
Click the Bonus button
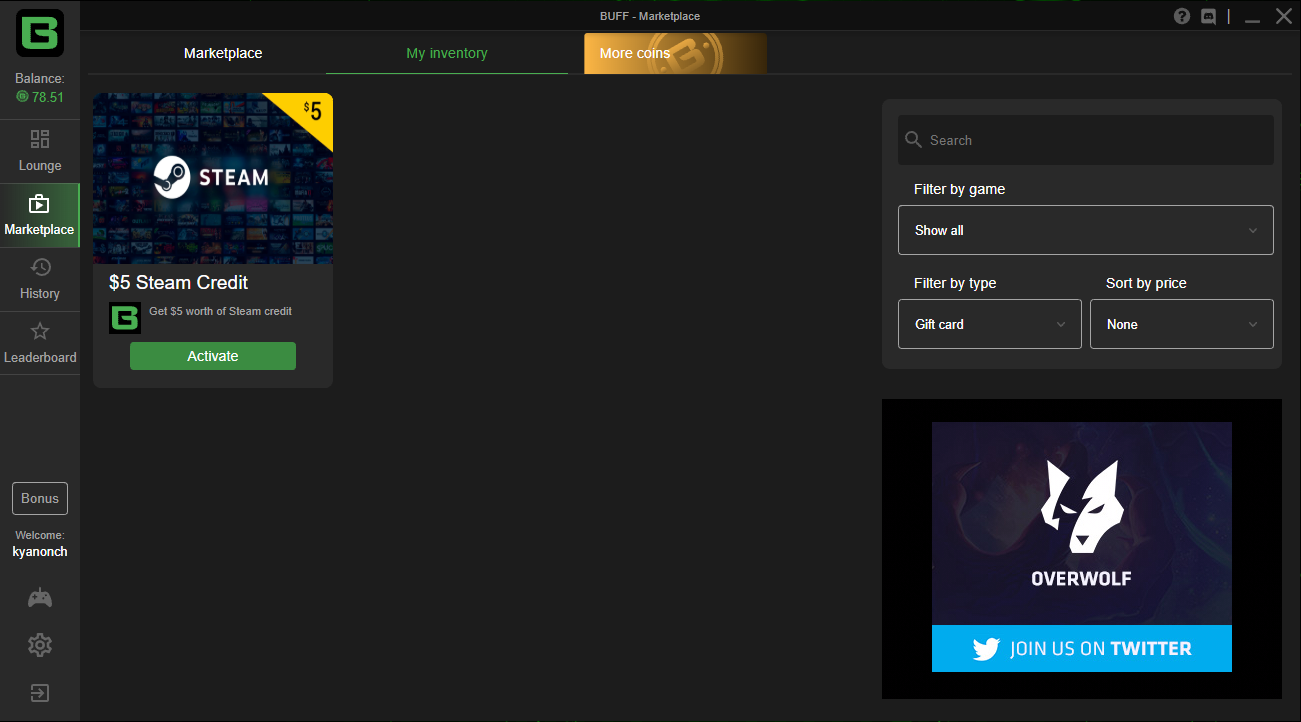[40, 498]
